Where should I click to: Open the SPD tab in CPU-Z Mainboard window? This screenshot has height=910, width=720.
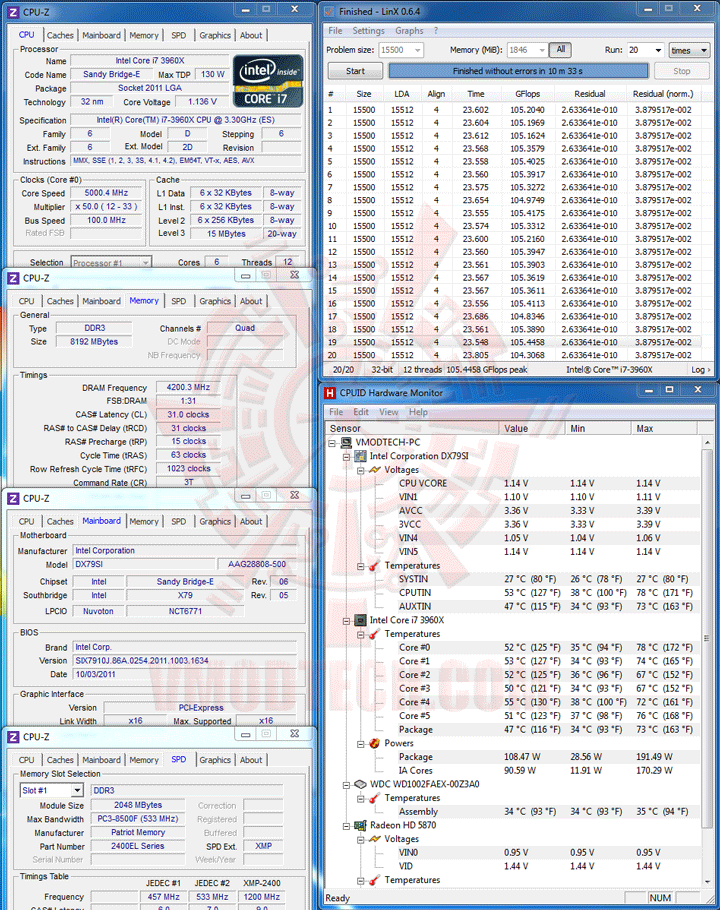click(x=179, y=522)
